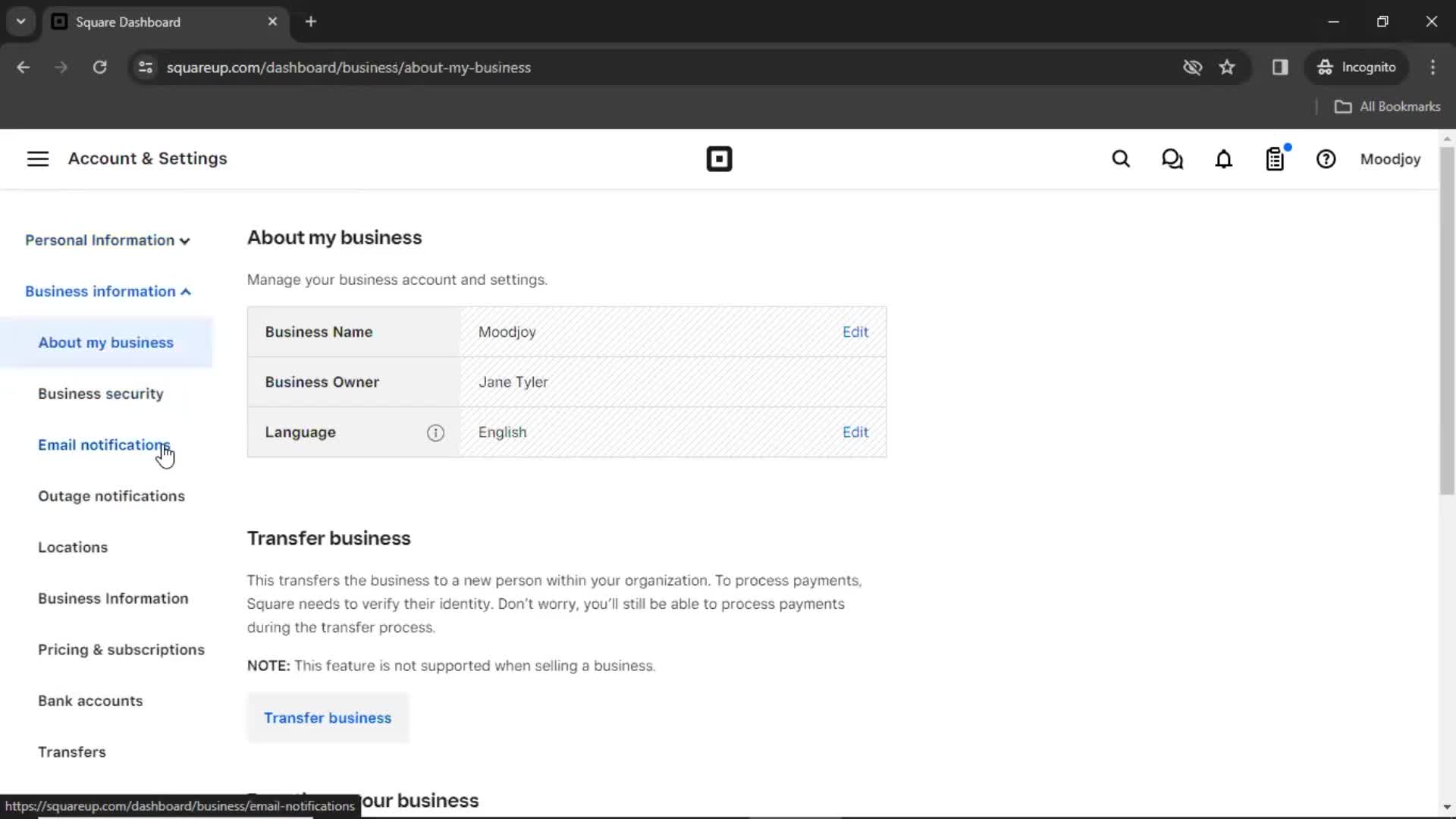Open the notifications bell icon
This screenshot has height=819, width=1456.
click(x=1223, y=159)
